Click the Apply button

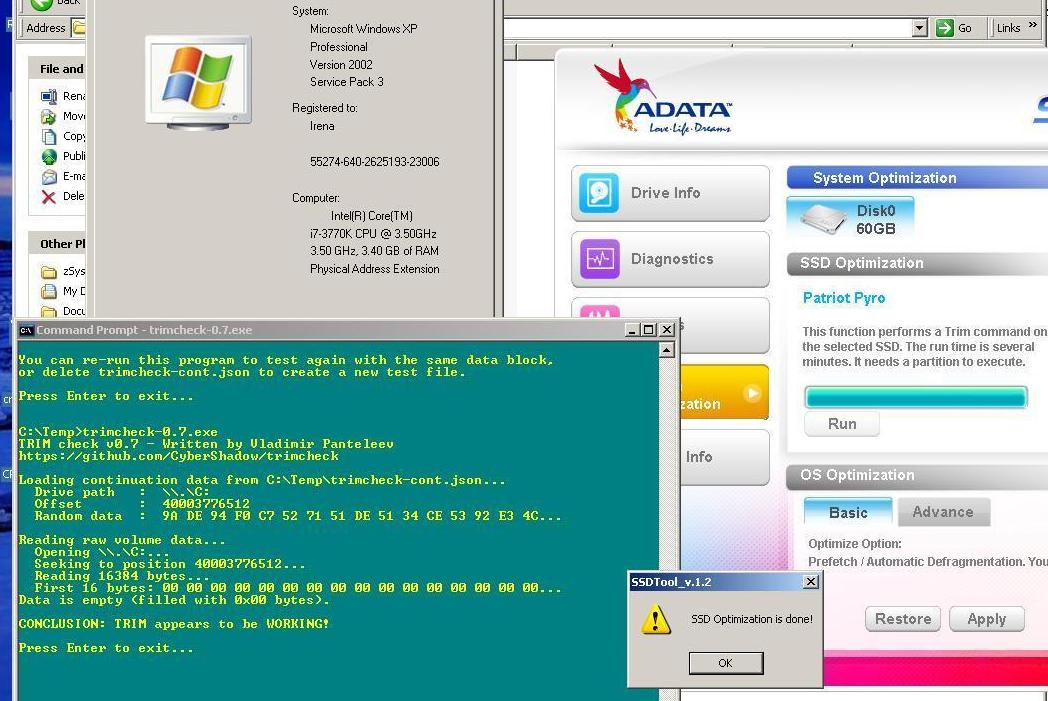click(x=987, y=619)
